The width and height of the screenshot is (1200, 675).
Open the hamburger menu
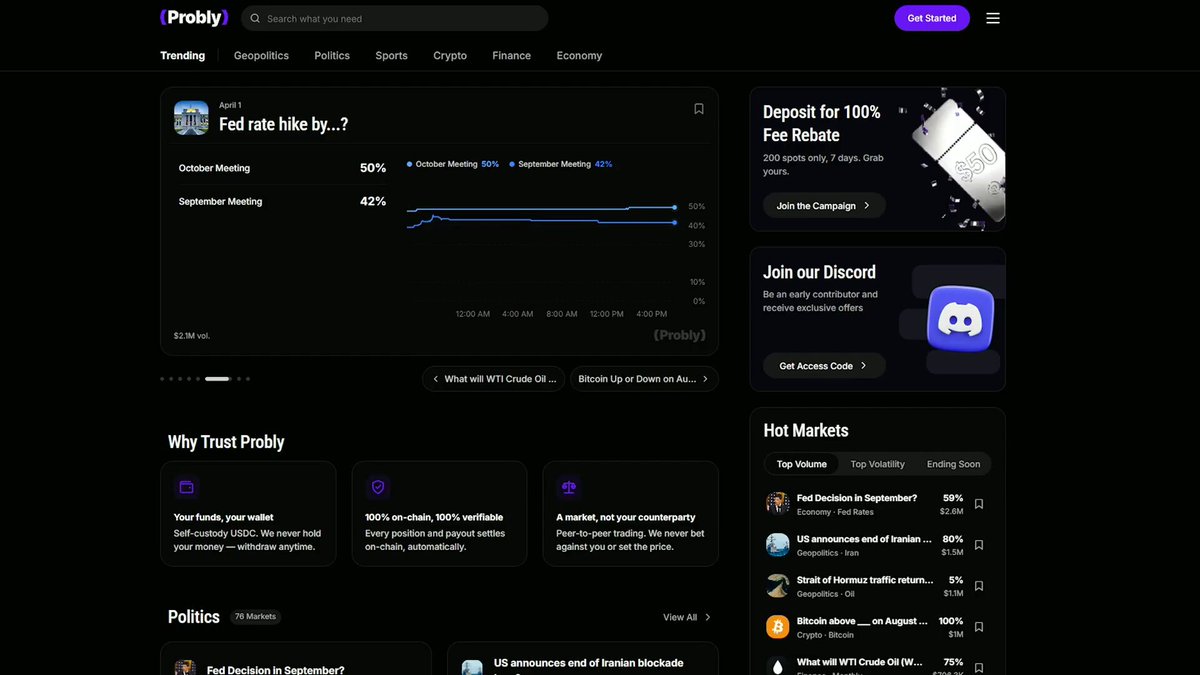pyautogui.click(x=993, y=18)
